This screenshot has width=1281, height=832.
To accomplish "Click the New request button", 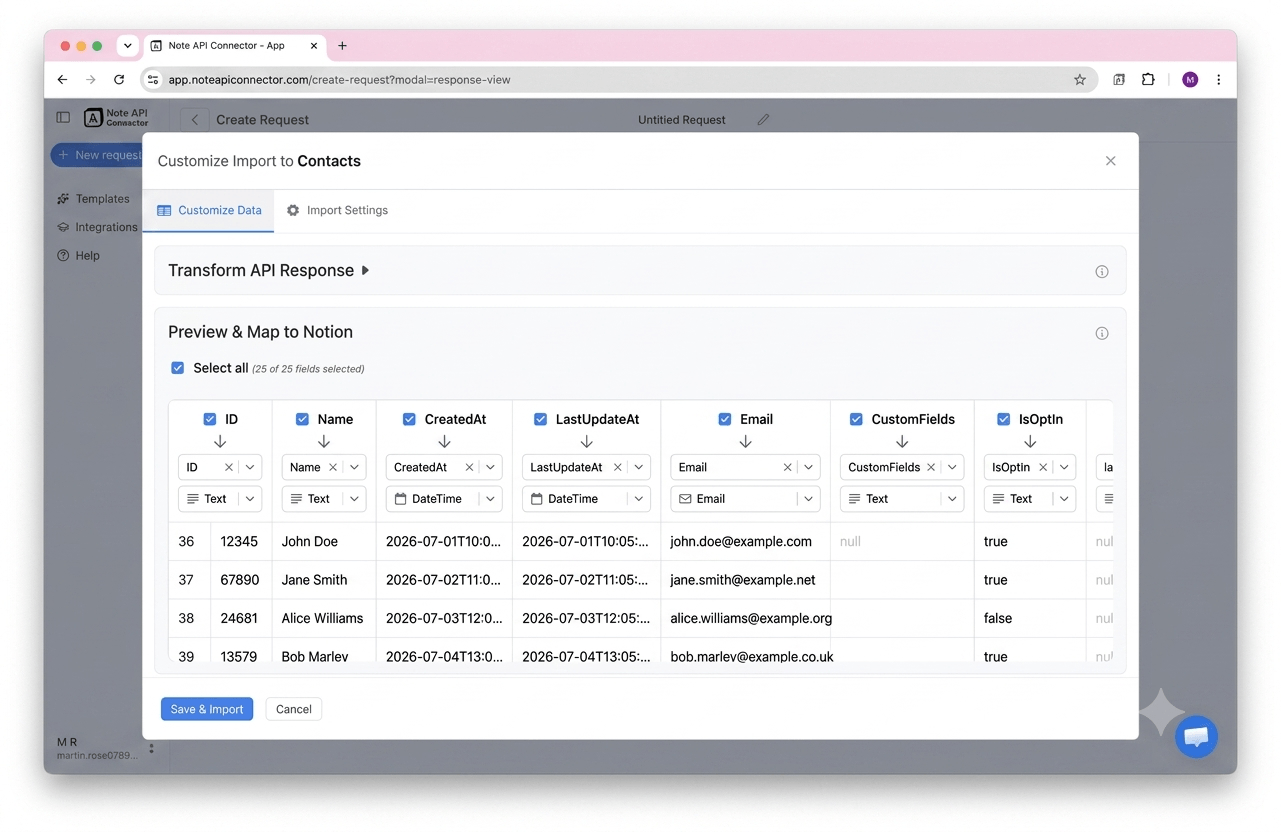I will [x=98, y=155].
